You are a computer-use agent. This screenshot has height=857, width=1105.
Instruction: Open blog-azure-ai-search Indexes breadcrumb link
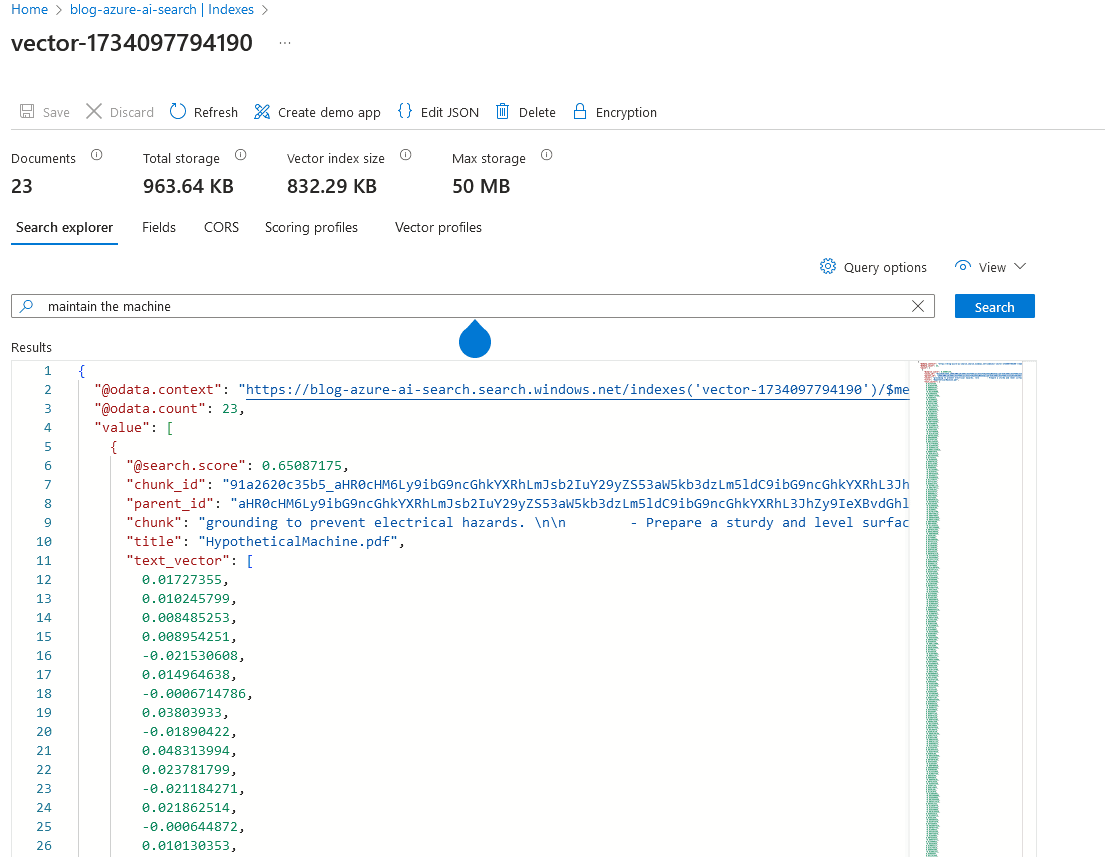[161, 10]
